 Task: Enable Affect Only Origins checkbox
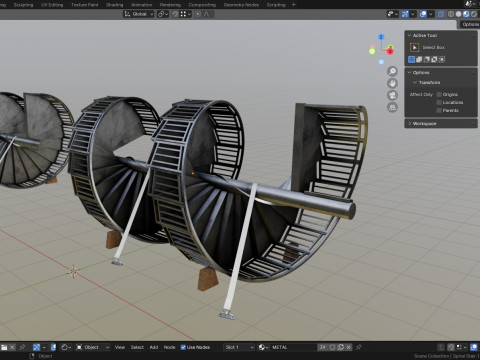(x=439, y=94)
